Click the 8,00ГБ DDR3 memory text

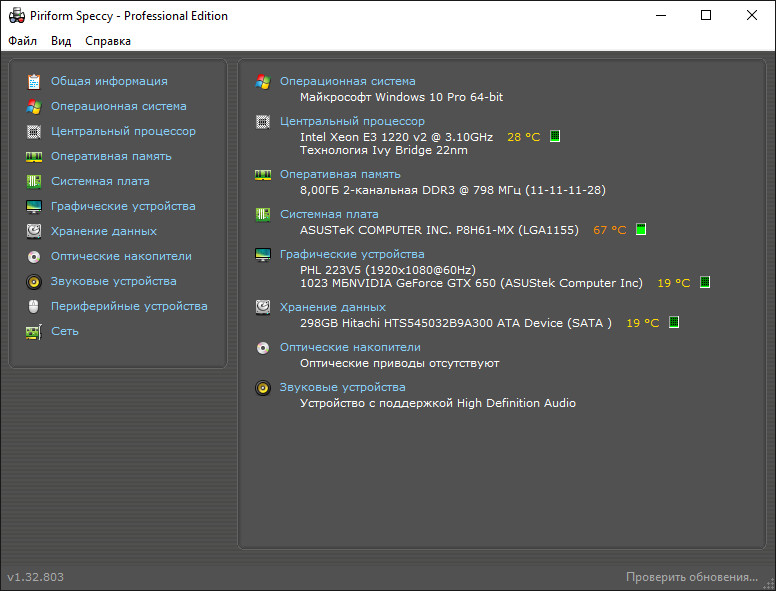coord(453,190)
